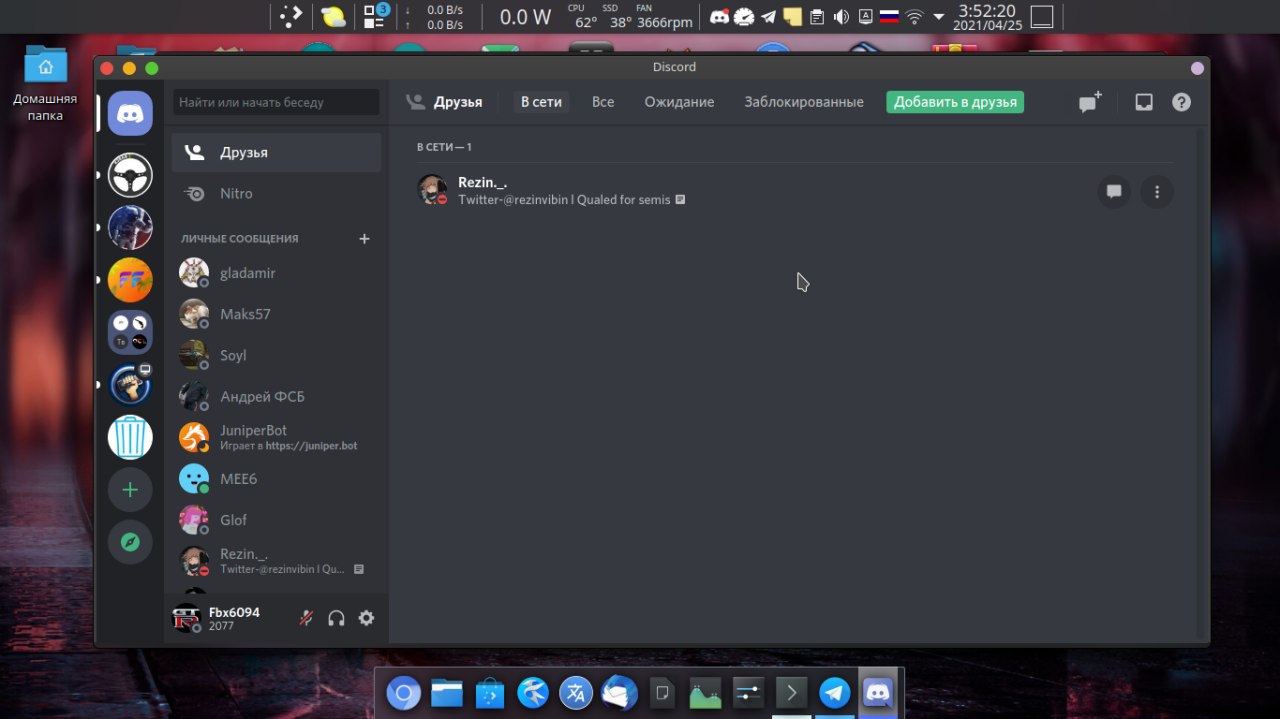Click the Добавить в друзья button
This screenshot has height=719, width=1280.
coord(955,102)
